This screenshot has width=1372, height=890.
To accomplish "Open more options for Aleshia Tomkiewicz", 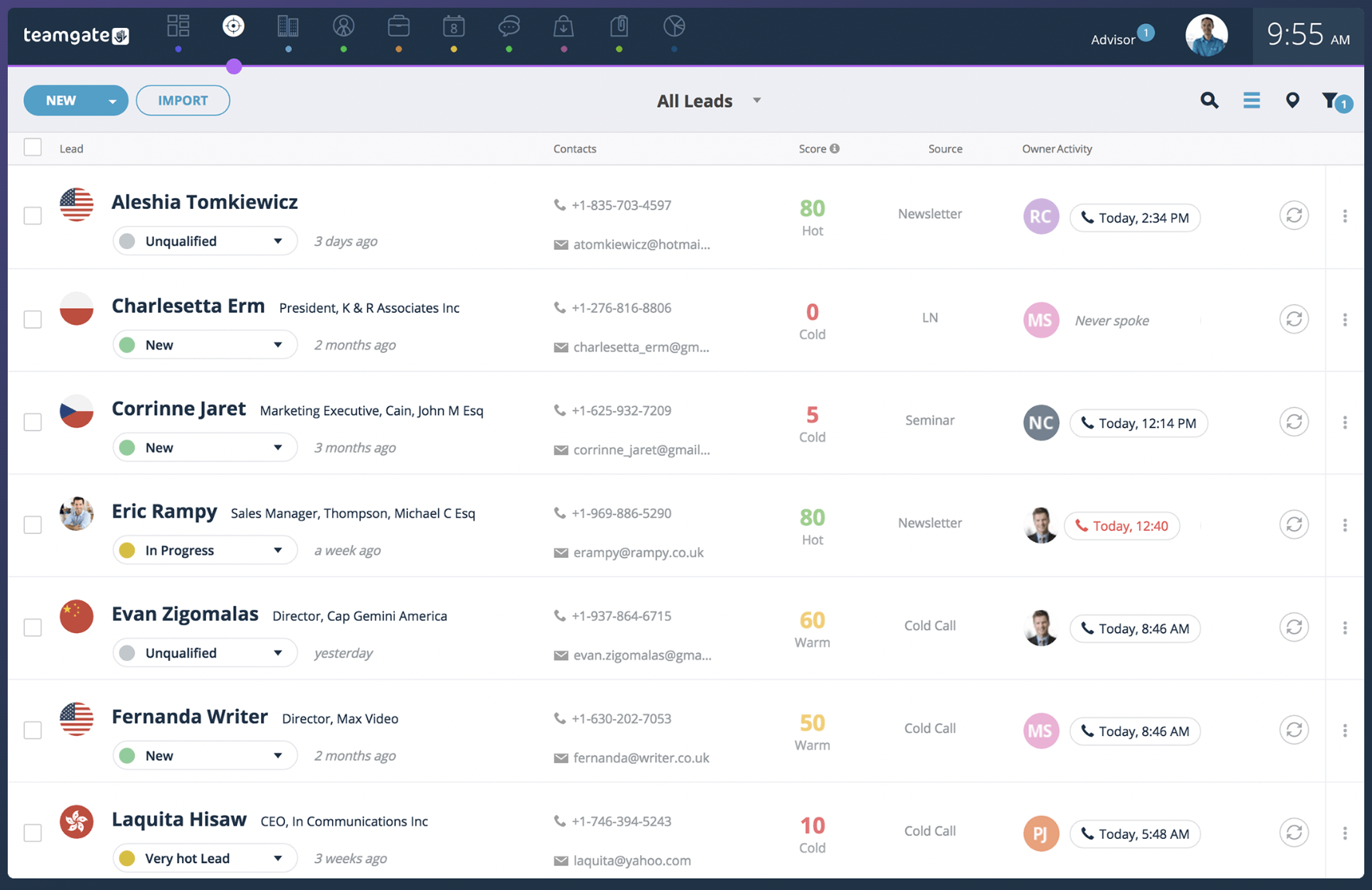I will [x=1345, y=216].
